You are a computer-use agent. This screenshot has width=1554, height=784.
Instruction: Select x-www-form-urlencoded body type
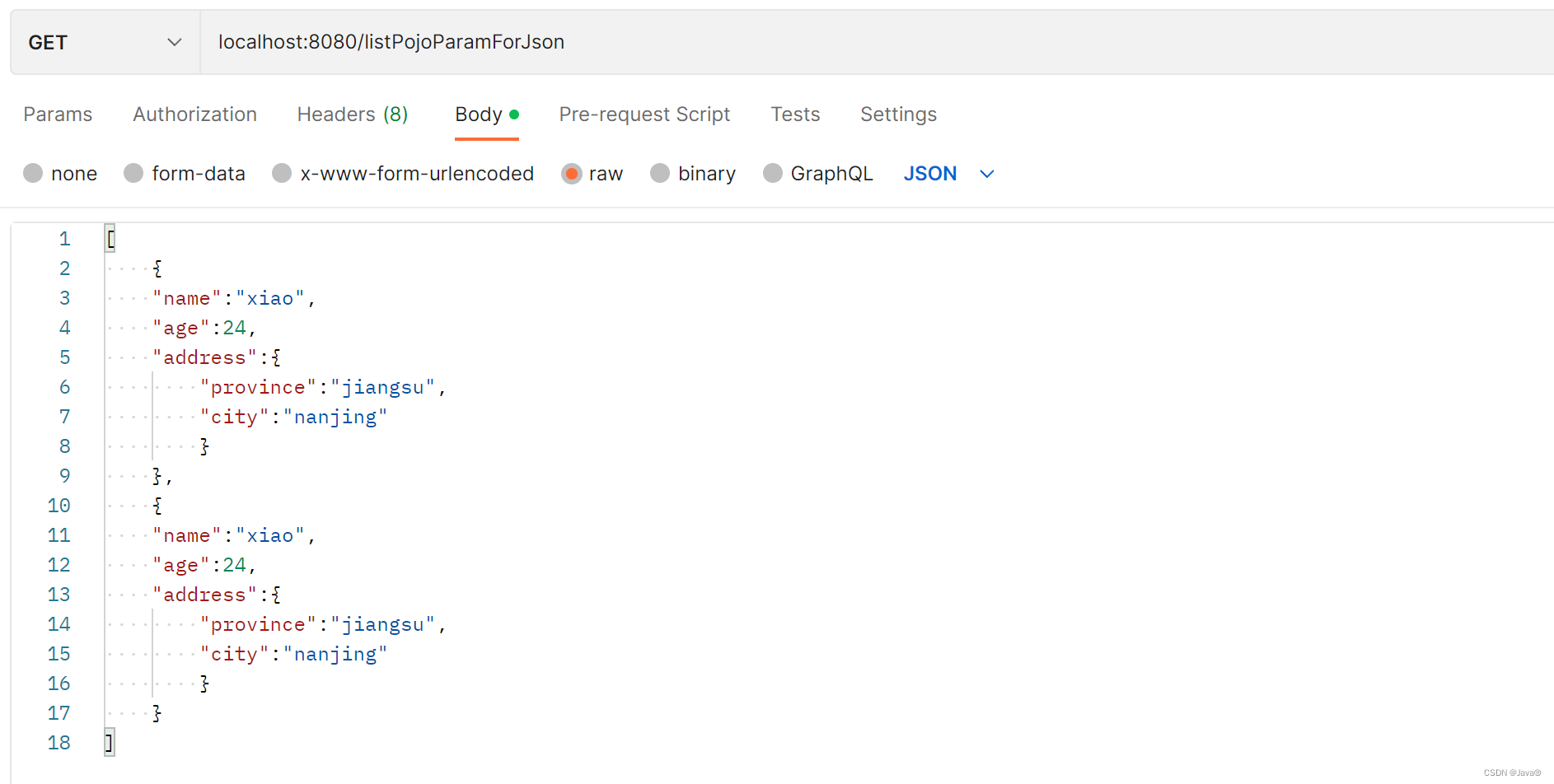pos(282,173)
